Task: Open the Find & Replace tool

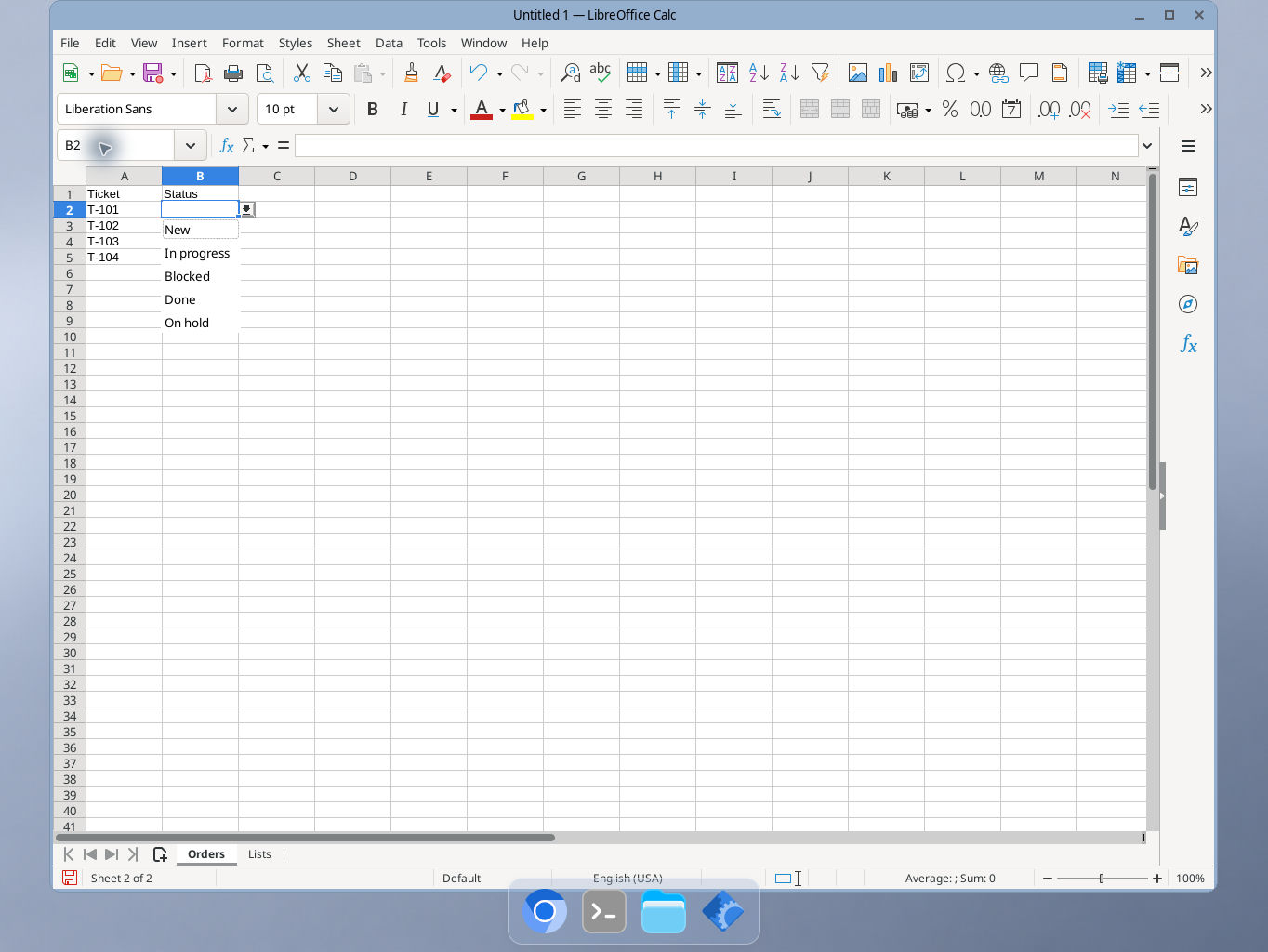Action: (x=570, y=73)
